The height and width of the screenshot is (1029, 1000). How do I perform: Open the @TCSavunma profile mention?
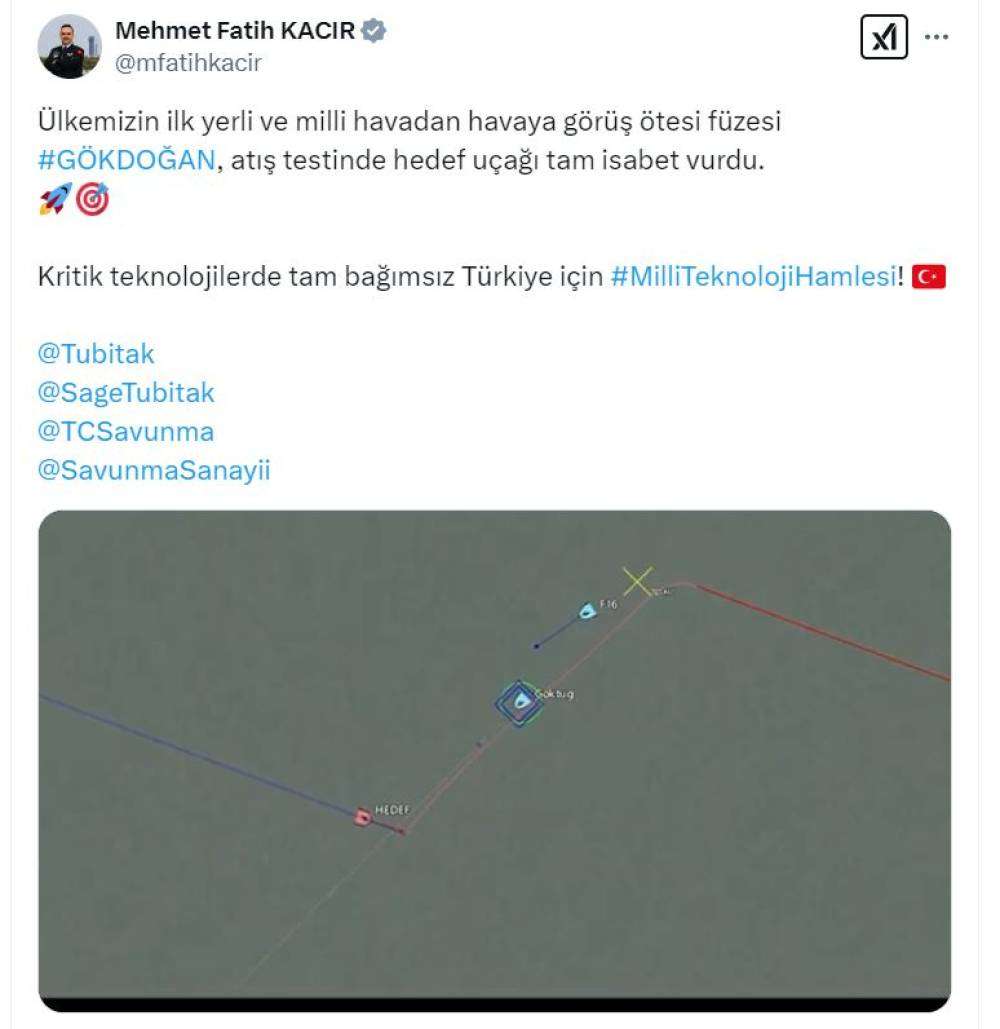[126, 431]
